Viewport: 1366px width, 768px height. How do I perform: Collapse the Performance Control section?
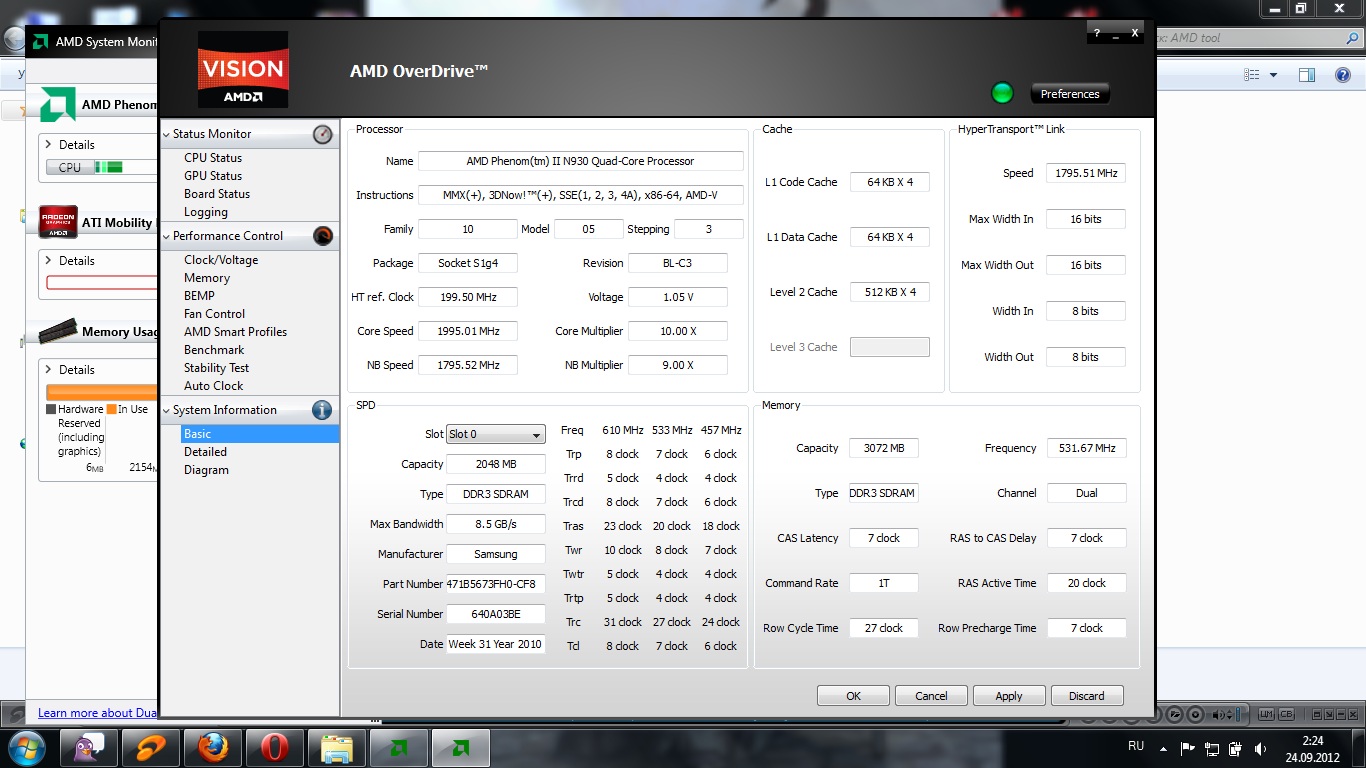[167, 236]
